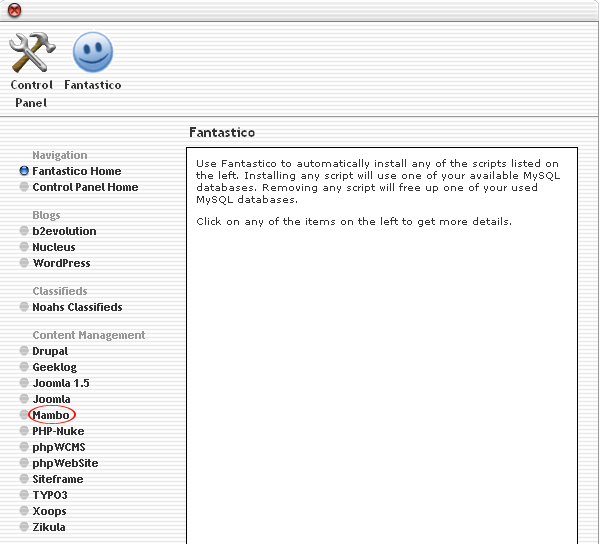Open the Control Panel wrench and hammer icon

tap(32, 52)
